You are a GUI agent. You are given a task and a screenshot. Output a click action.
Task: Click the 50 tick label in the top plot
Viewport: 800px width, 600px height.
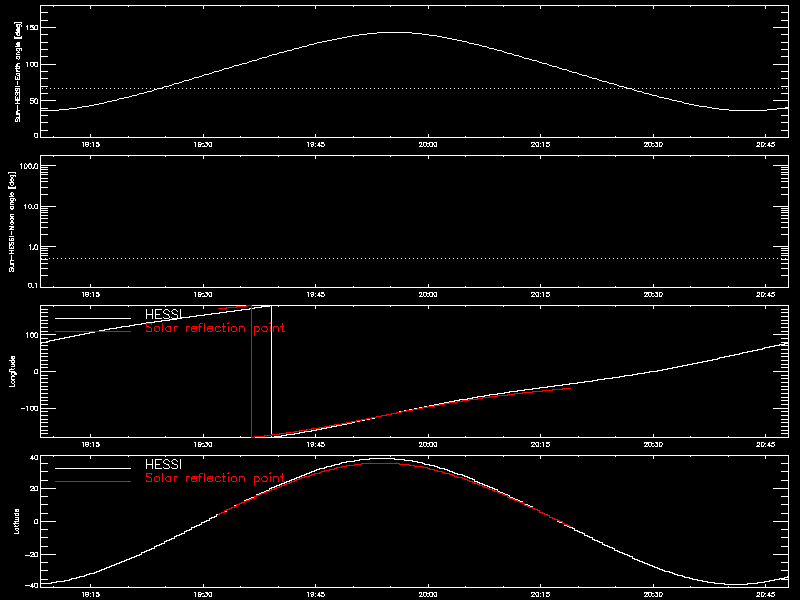(x=33, y=101)
